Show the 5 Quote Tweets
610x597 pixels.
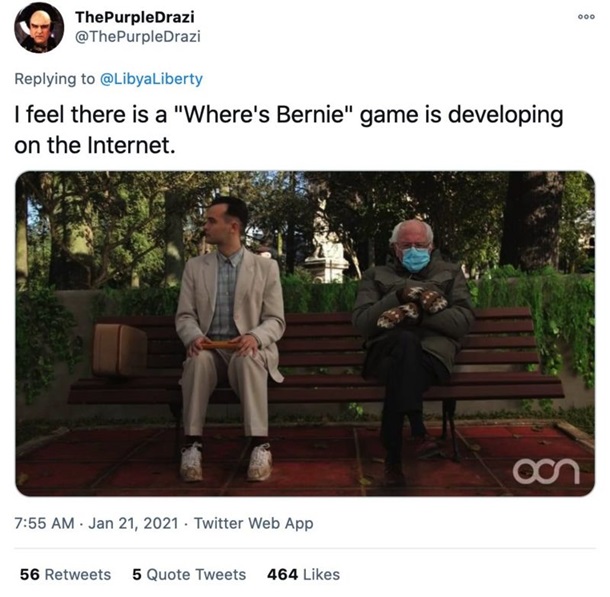coord(189,574)
